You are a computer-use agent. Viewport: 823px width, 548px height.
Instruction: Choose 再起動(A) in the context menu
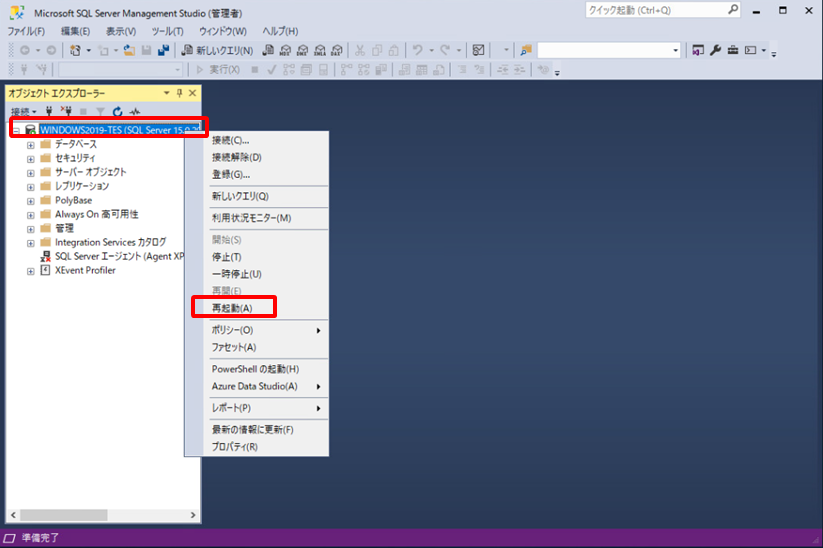click(266, 308)
